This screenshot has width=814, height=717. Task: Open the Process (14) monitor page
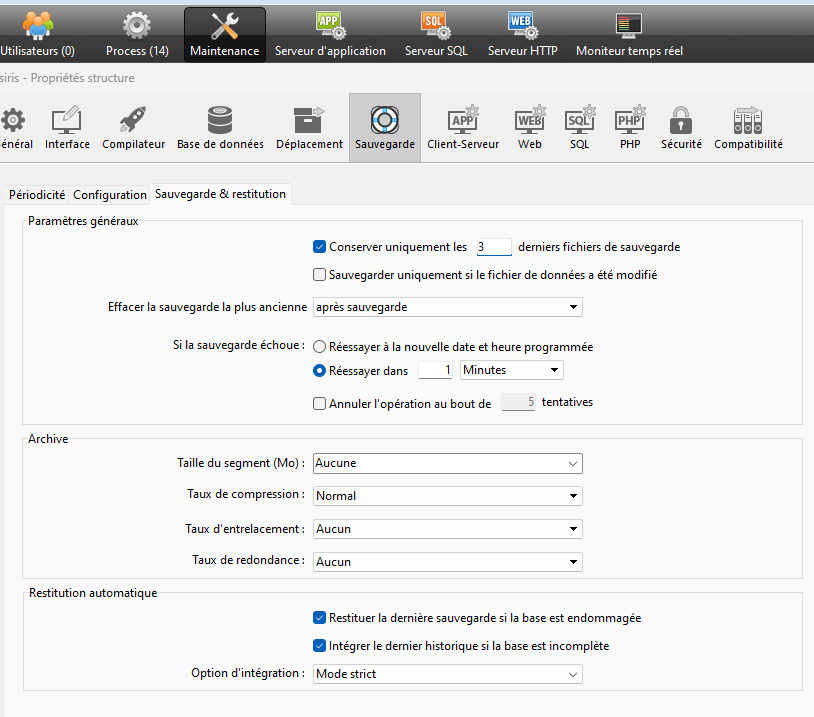click(x=137, y=34)
